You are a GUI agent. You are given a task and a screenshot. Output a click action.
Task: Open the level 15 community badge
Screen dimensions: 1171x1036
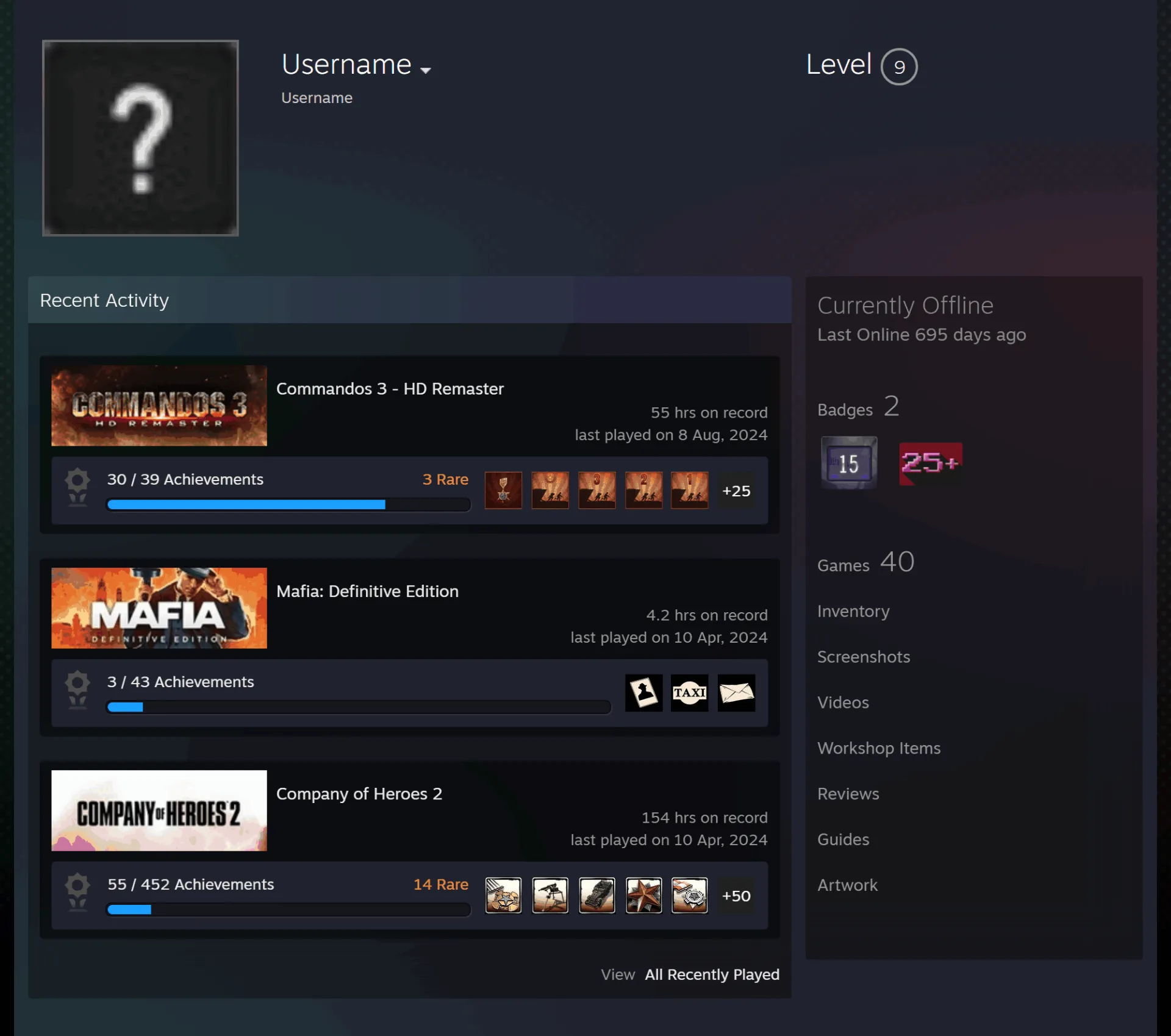tap(849, 462)
